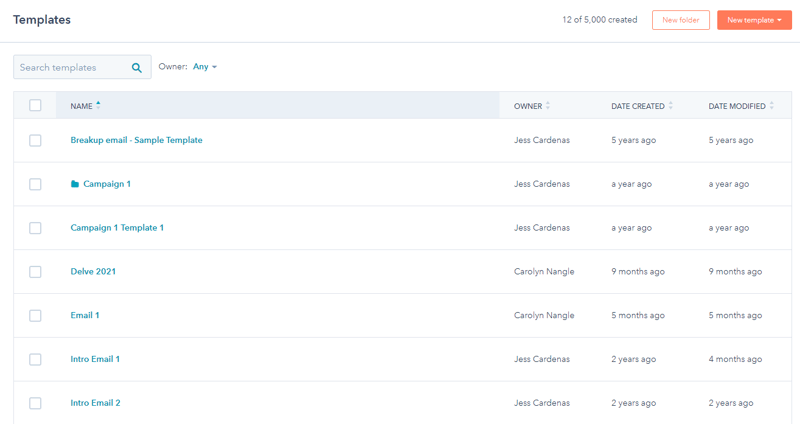The height and width of the screenshot is (424, 800).
Task: Check the Intro Email 2 checkbox
Action: click(35, 403)
